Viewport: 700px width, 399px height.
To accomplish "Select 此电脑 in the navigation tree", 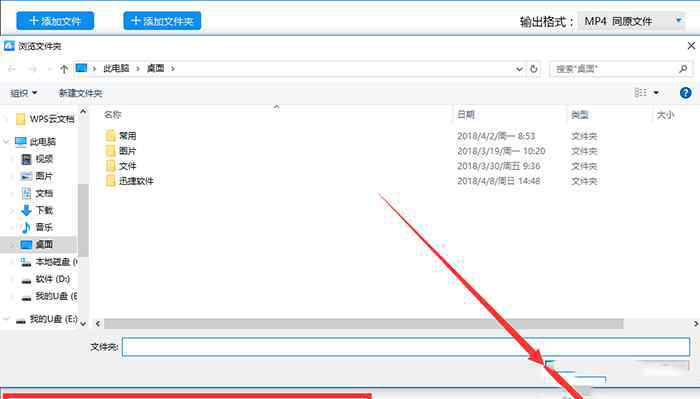I will [42, 142].
